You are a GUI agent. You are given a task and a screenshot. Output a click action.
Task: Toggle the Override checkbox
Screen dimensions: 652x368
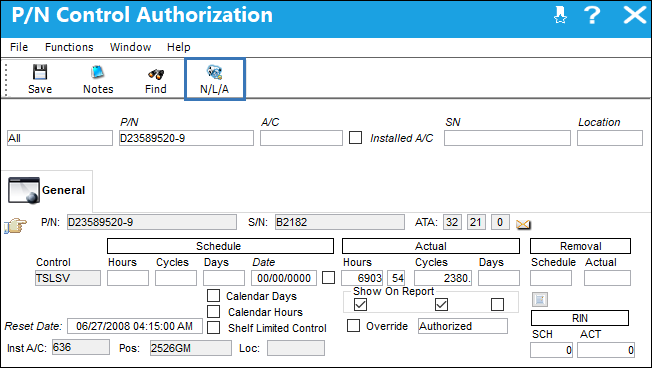(x=353, y=325)
